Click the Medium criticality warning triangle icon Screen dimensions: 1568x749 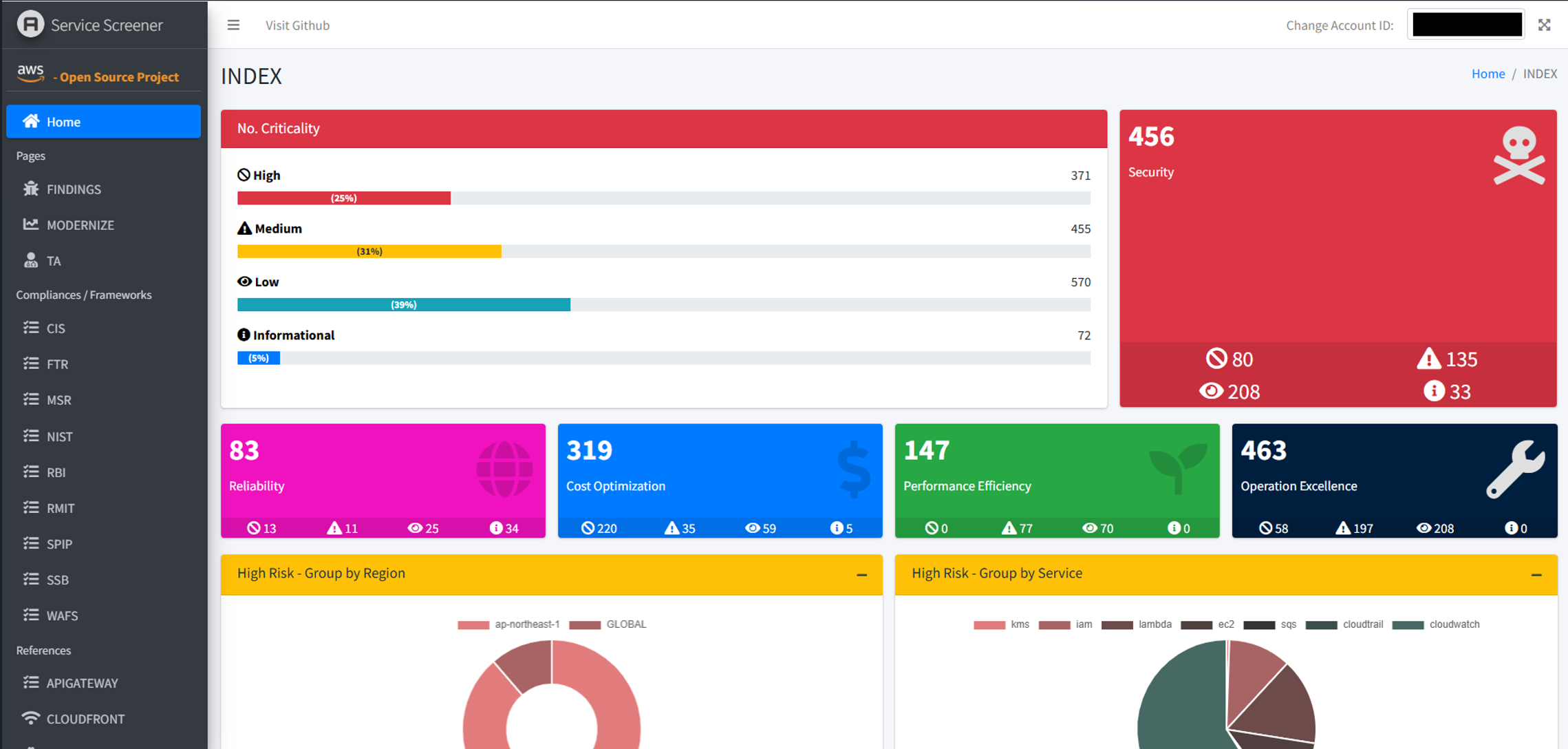(244, 228)
